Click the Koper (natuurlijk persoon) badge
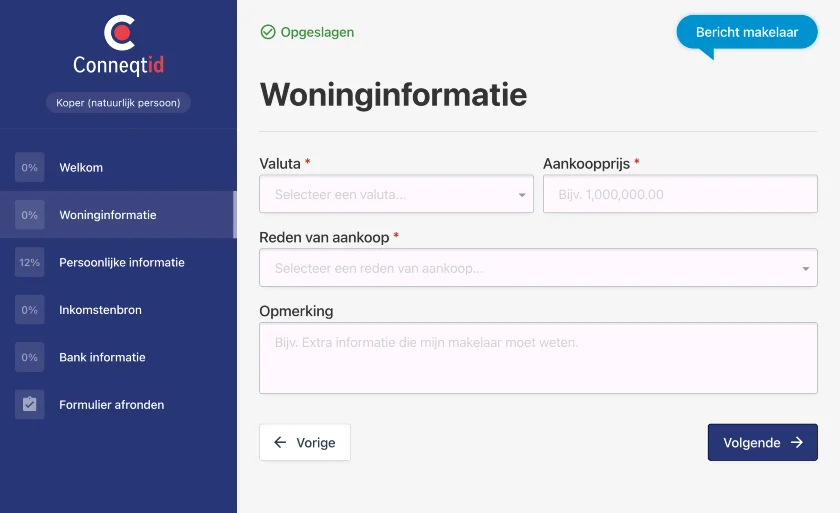The height and width of the screenshot is (513, 840). [x=118, y=103]
